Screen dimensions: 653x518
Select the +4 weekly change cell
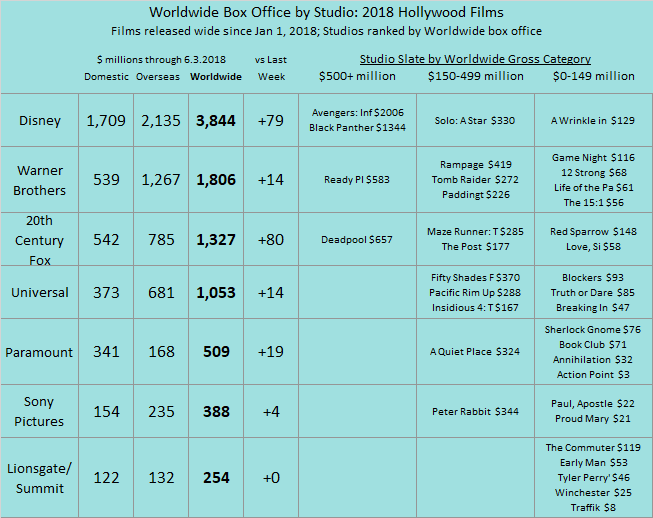pyautogui.click(x=271, y=411)
